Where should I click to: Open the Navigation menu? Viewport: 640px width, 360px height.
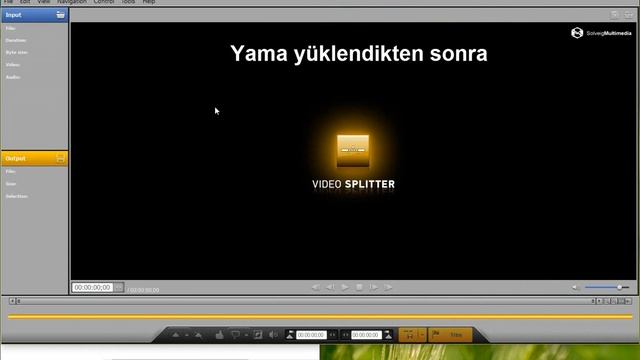(x=71, y=2)
